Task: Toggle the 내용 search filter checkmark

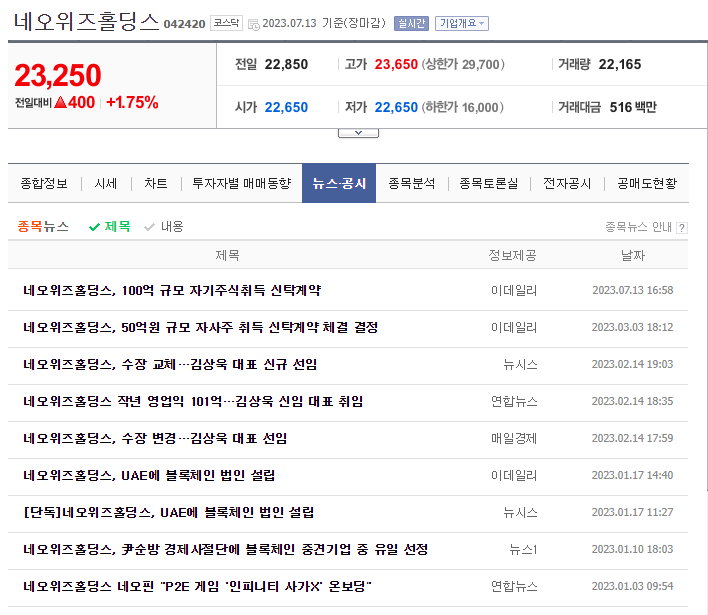Action: [x=149, y=227]
